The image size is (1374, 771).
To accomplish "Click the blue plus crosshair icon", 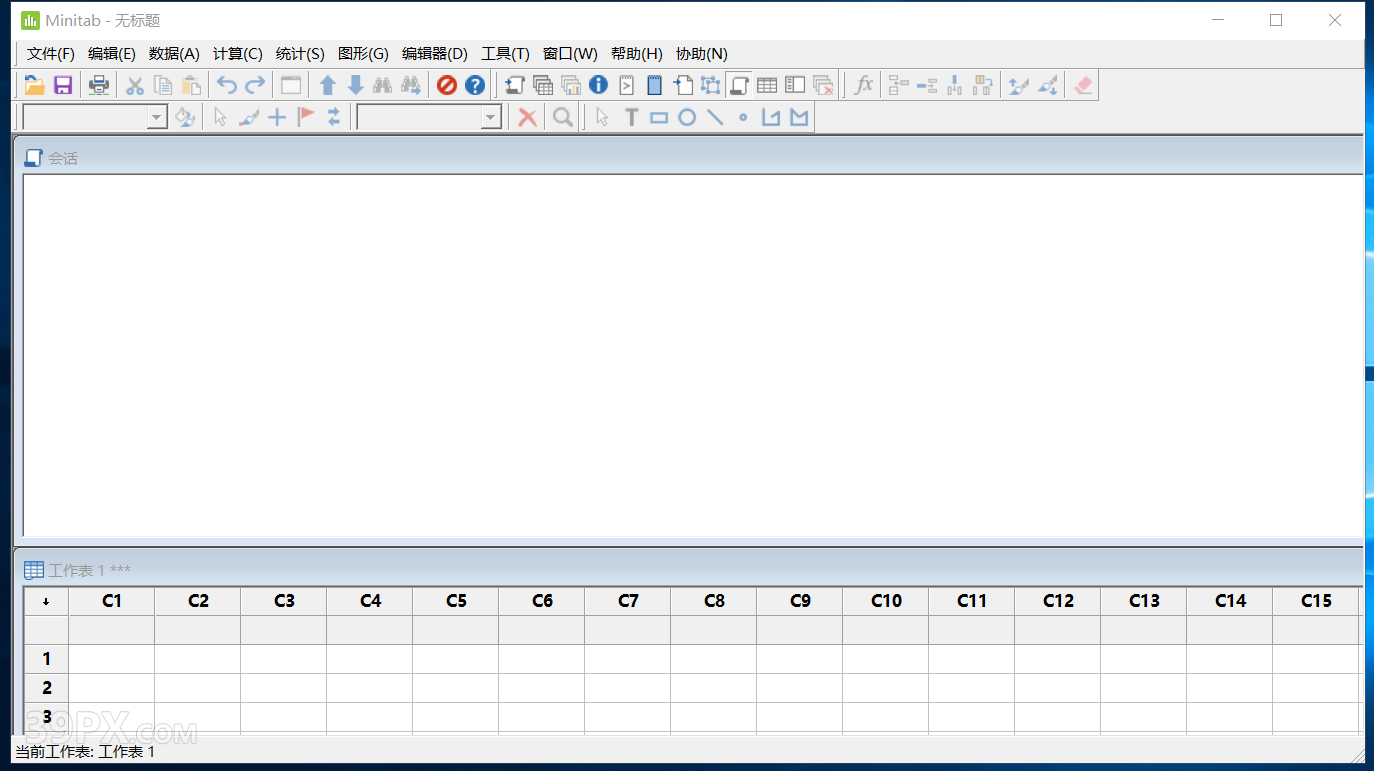I will [277, 117].
